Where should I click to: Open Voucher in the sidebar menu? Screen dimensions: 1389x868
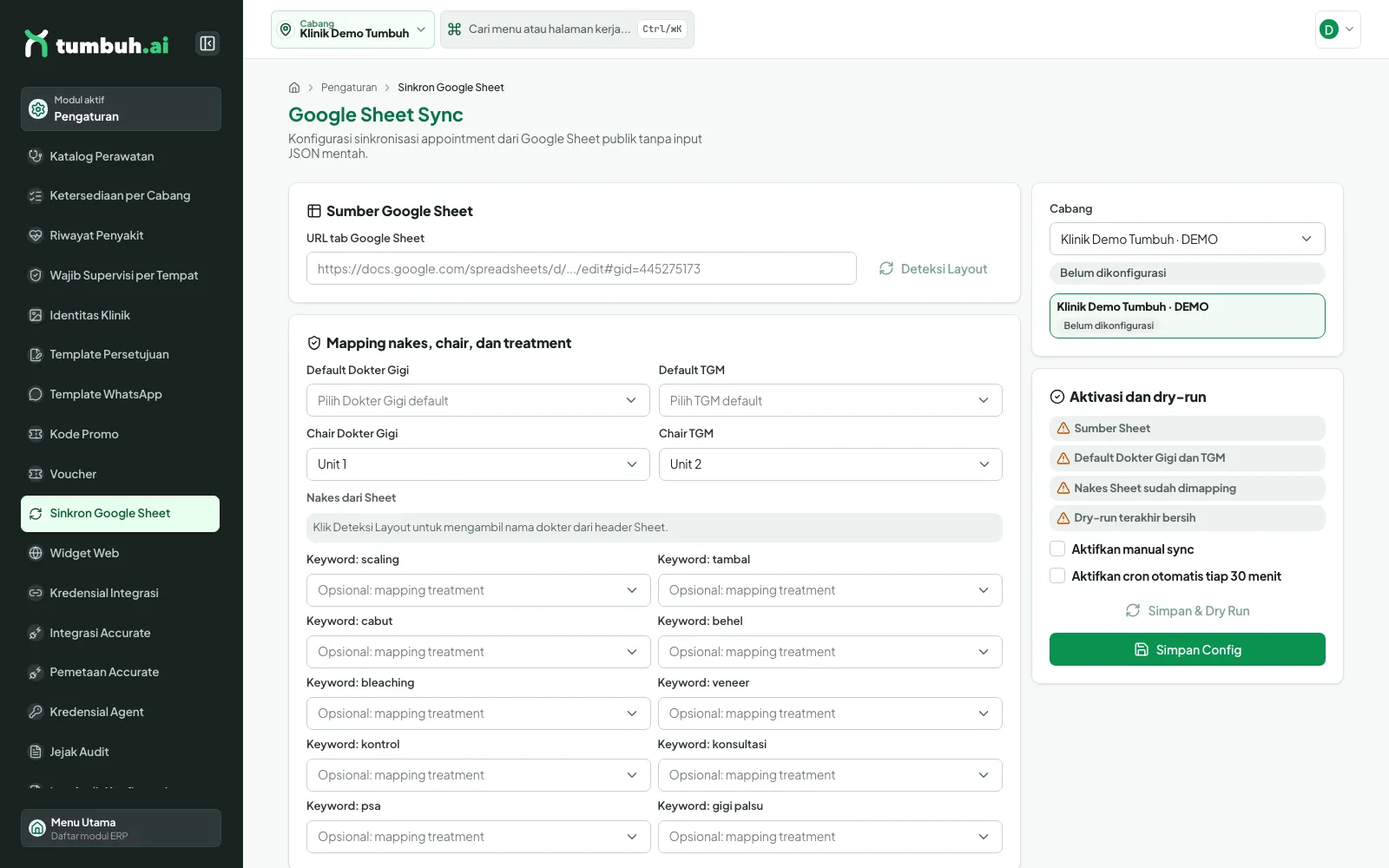[120, 474]
